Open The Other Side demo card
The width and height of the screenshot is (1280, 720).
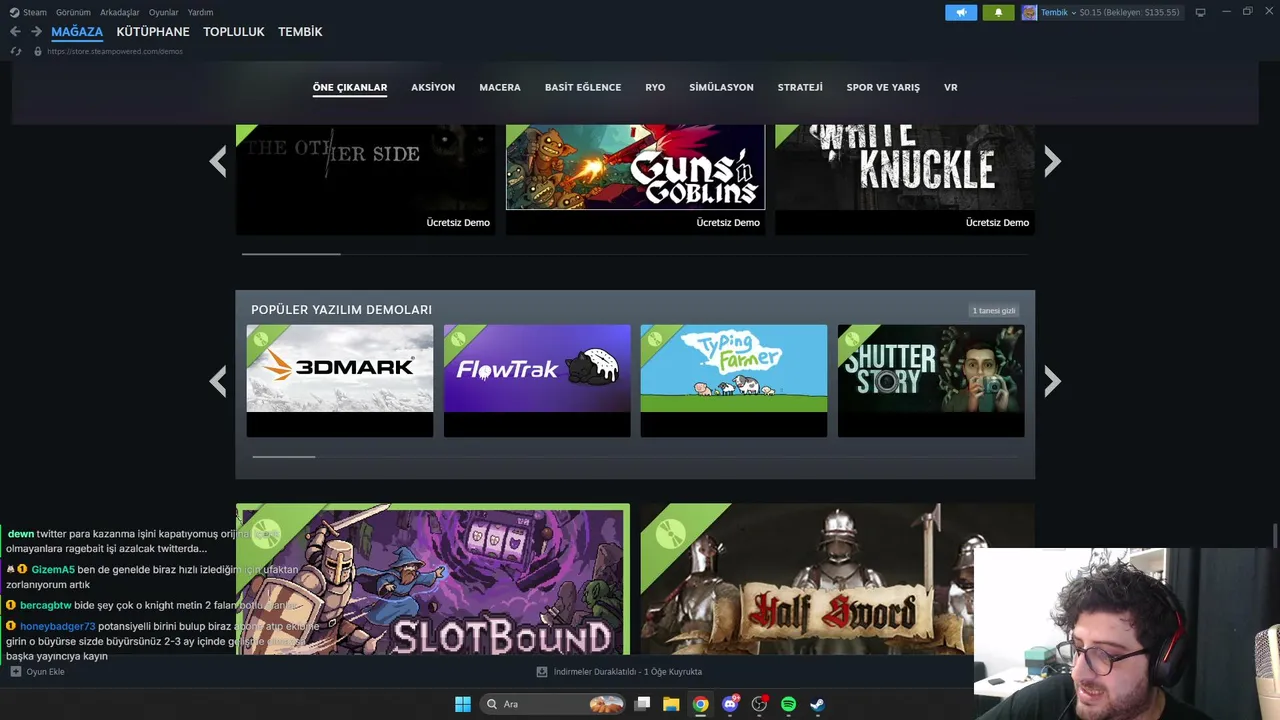pyautogui.click(x=366, y=180)
